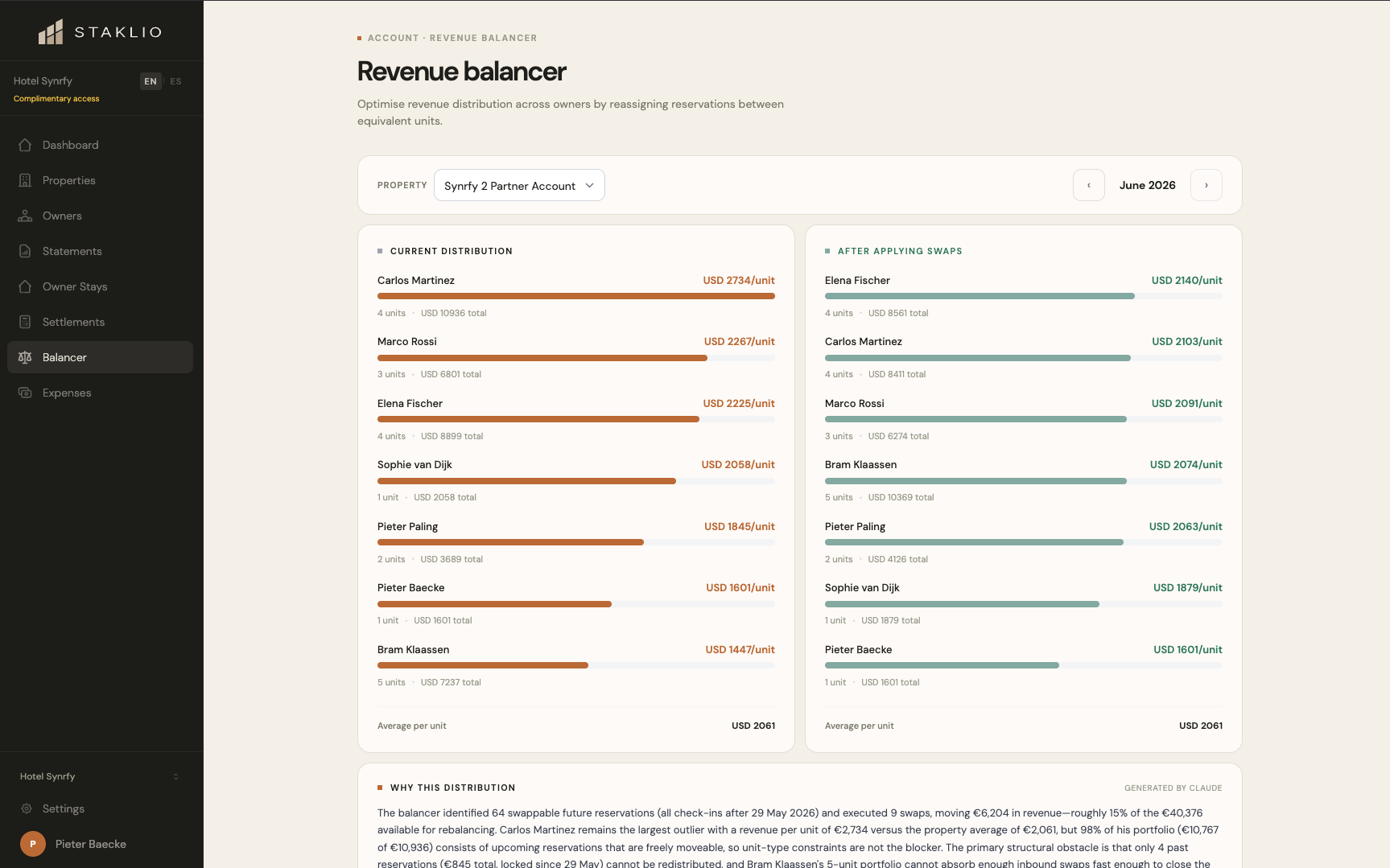Click the Properties building icon
Image resolution: width=1390 pixels, height=868 pixels.
tap(25, 180)
